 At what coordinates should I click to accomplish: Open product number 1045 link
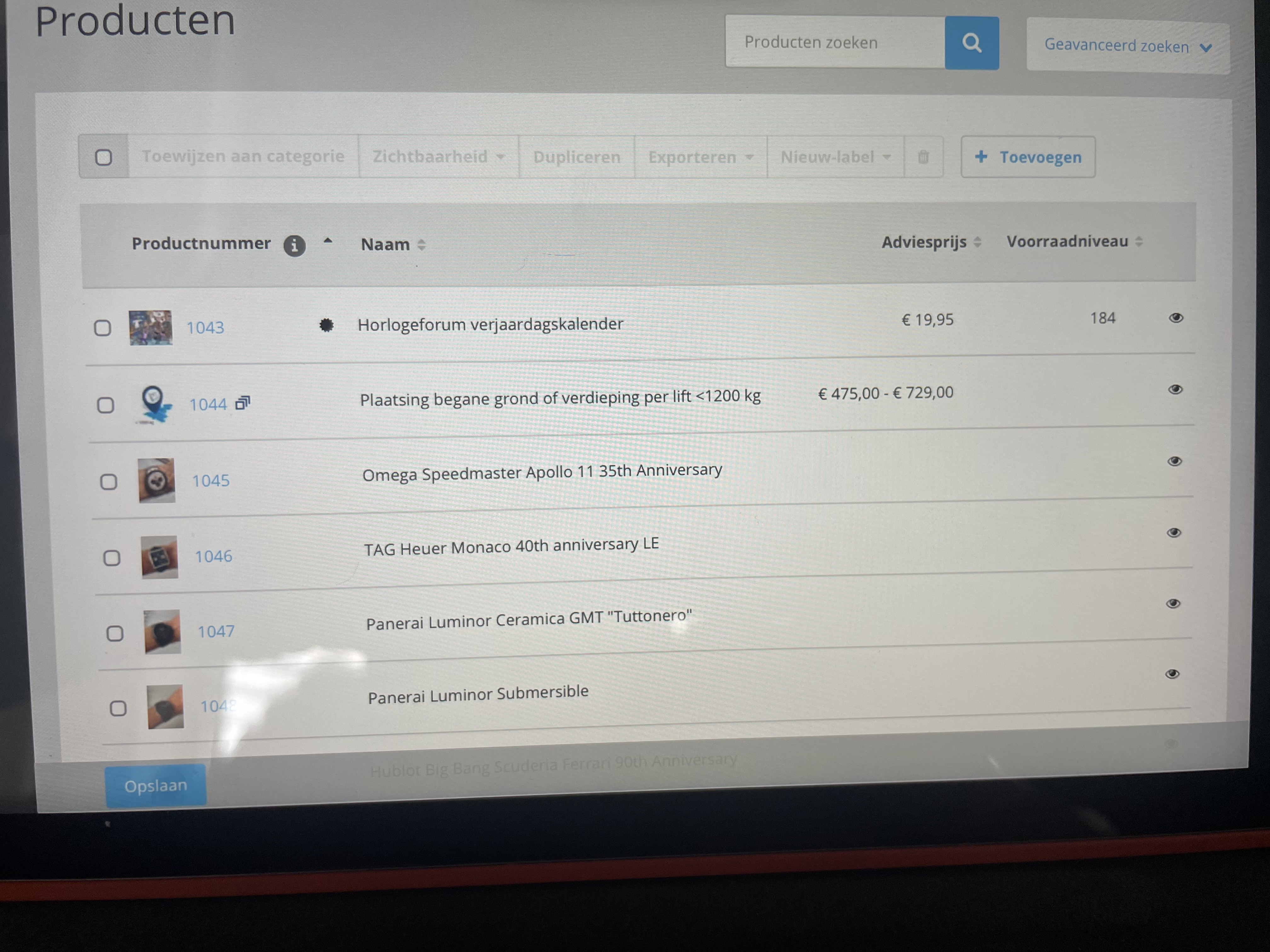tap(211, 481)
